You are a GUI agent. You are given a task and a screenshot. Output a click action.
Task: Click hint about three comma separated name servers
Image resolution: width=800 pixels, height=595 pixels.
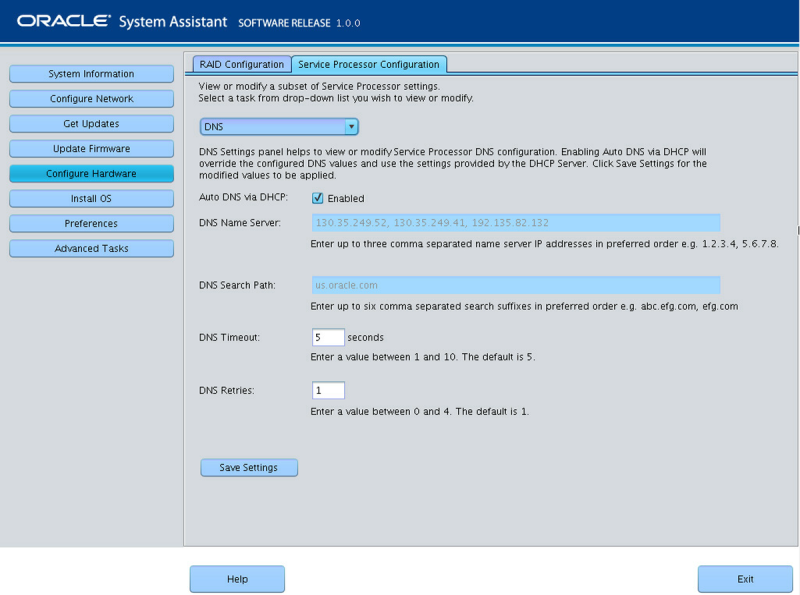pyautogui.click(x=544, y=244)
